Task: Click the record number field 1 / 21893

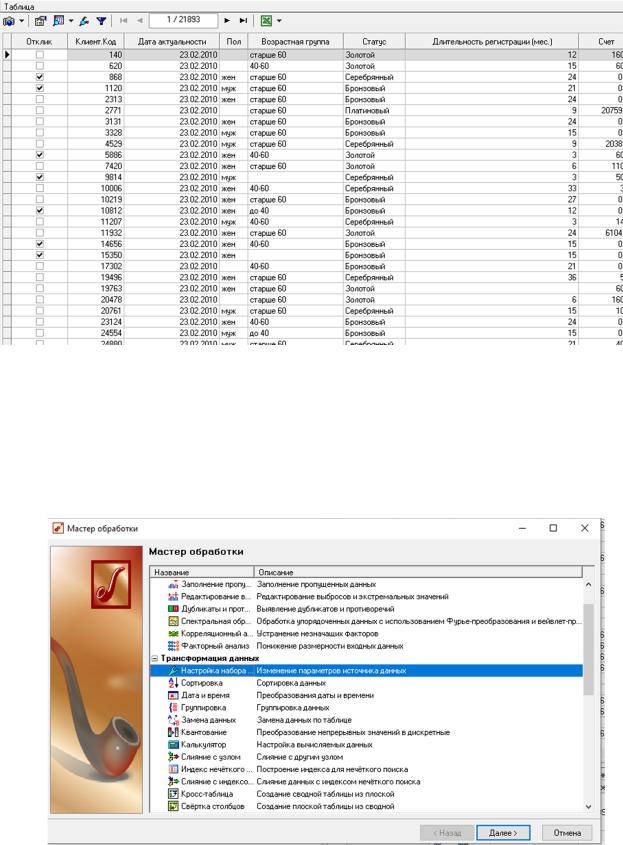Action: pos(183,20)
